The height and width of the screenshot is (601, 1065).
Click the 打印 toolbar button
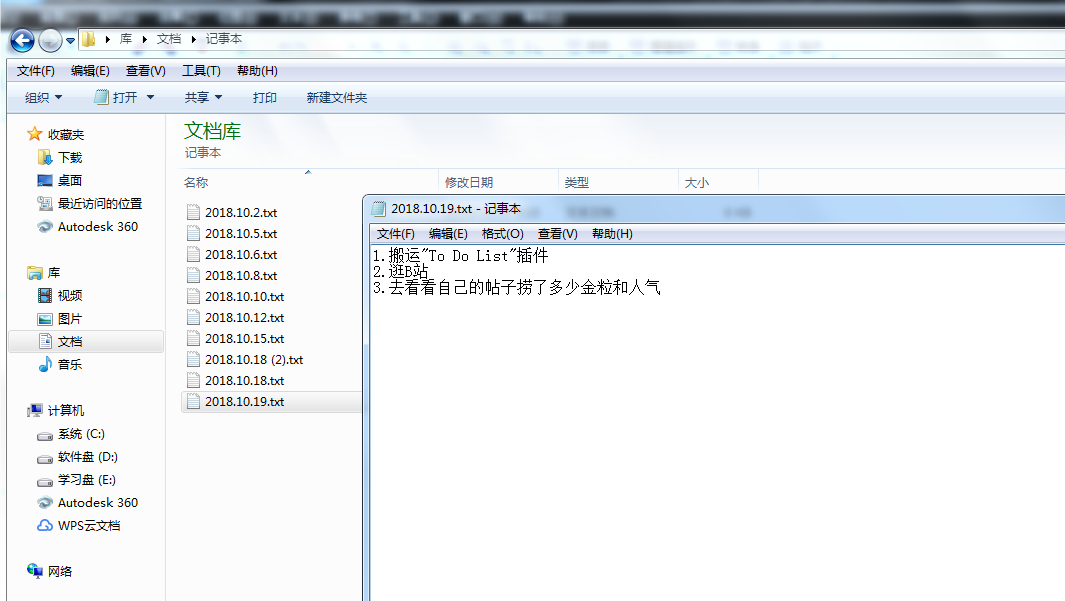tap(264, 98)
